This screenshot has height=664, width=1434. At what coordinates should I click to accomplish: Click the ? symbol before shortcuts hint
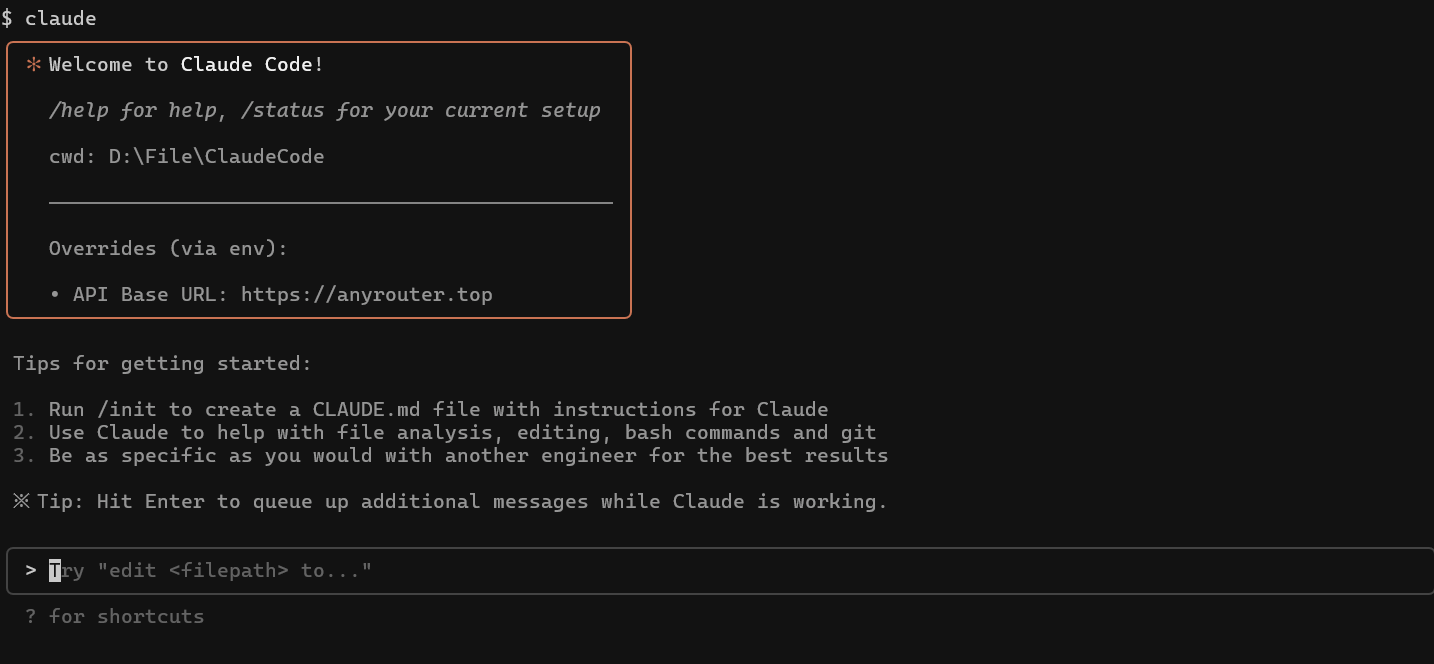click(31, 616)
